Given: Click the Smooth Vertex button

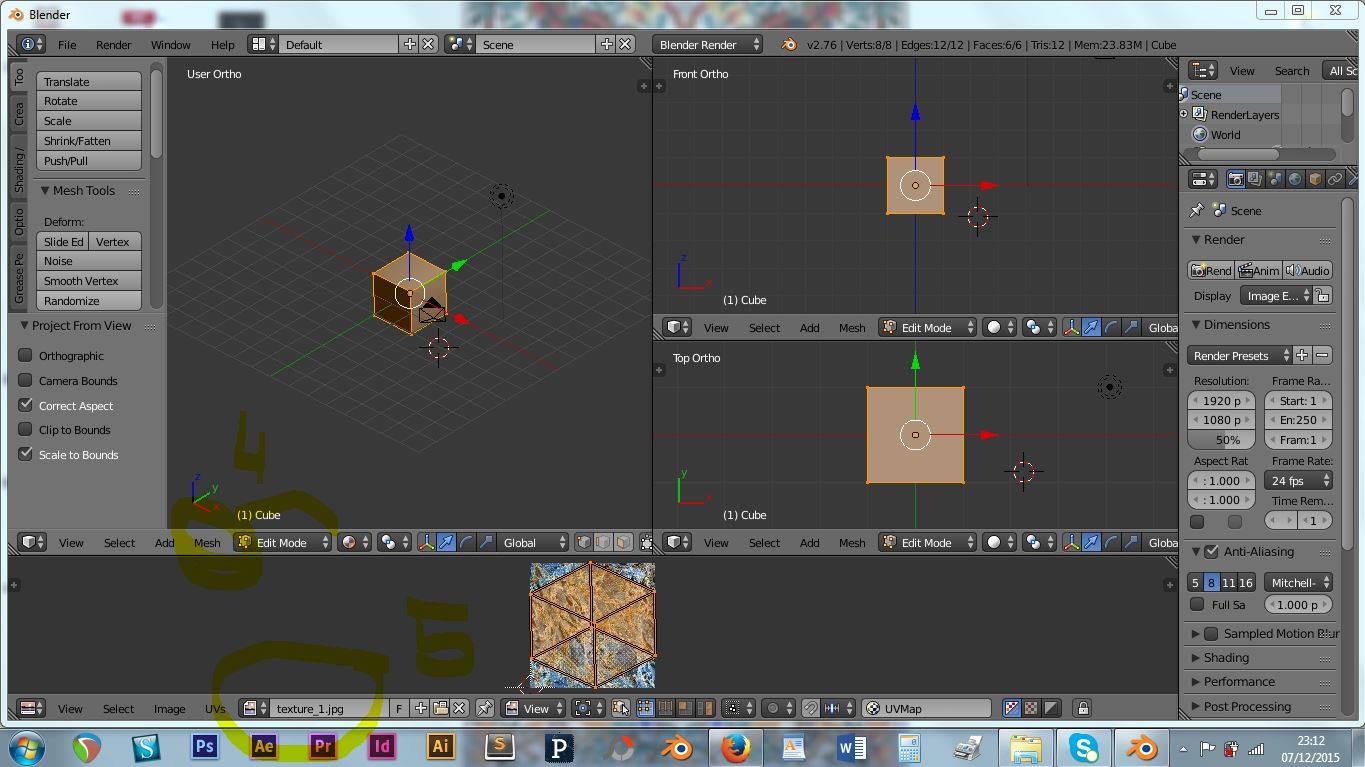Looking at the screenshot, I should click(89, 281).
